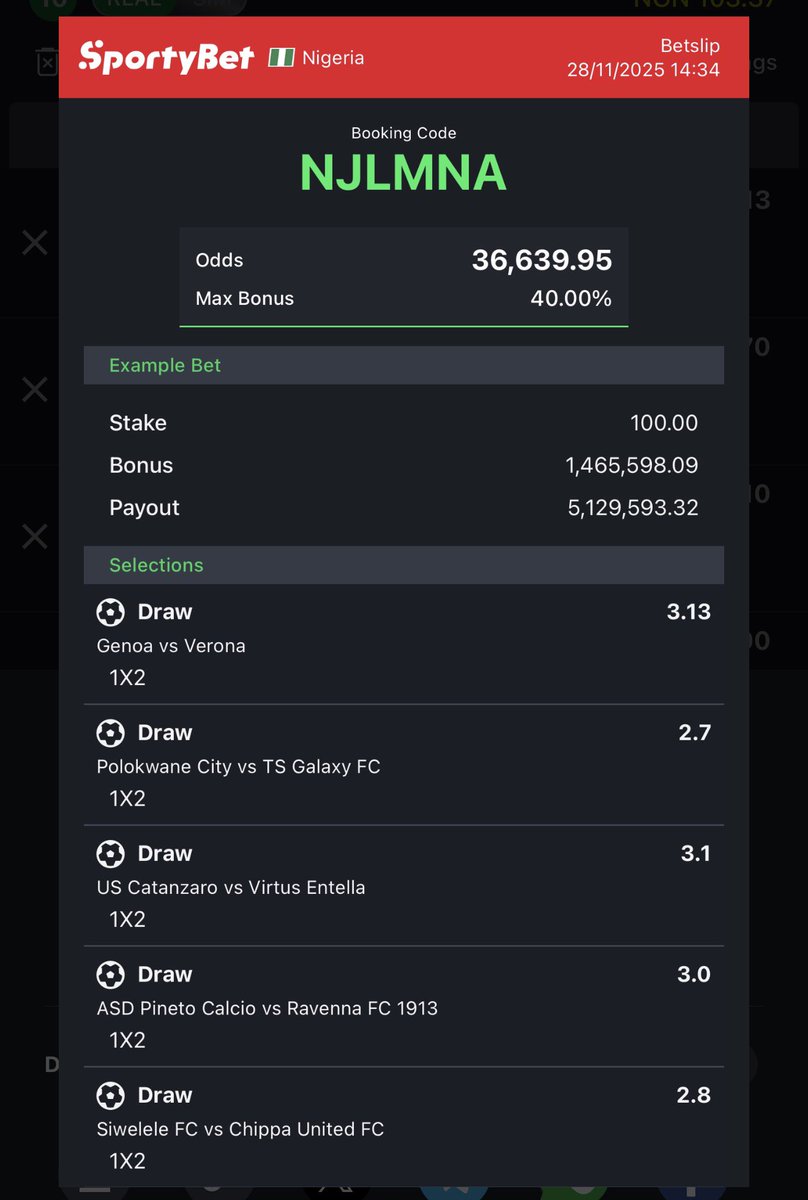The image size is (808, 1200).
Task: Click the Bonus amount 1,465,598.09
Action: [632, 465]
